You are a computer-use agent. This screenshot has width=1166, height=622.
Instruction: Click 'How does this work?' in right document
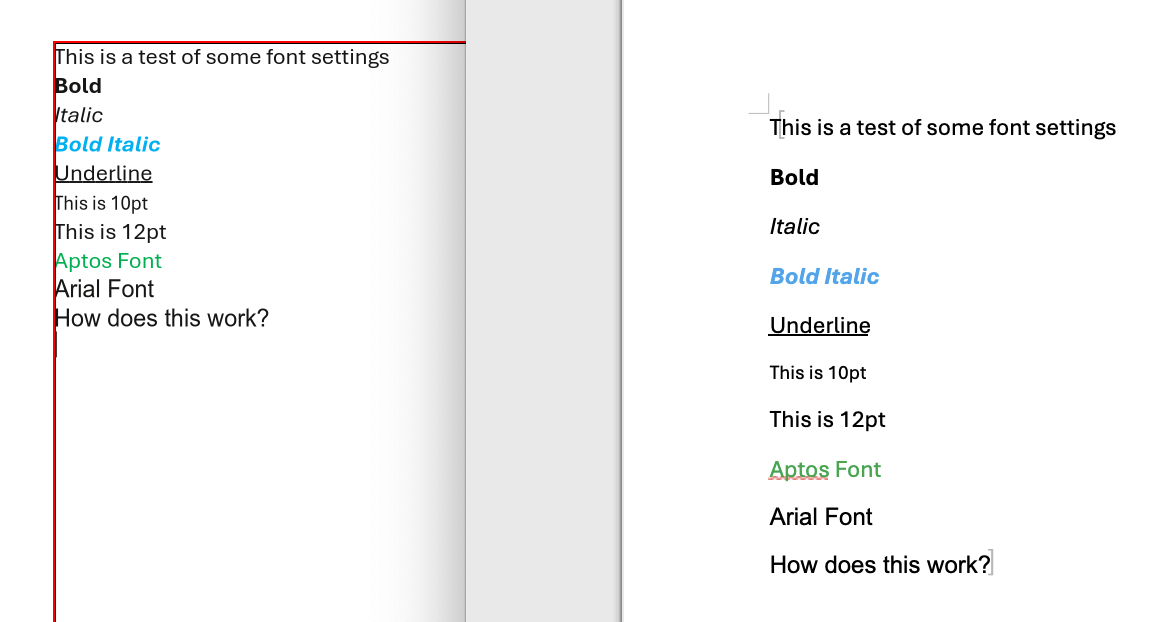tap(879, 565)
